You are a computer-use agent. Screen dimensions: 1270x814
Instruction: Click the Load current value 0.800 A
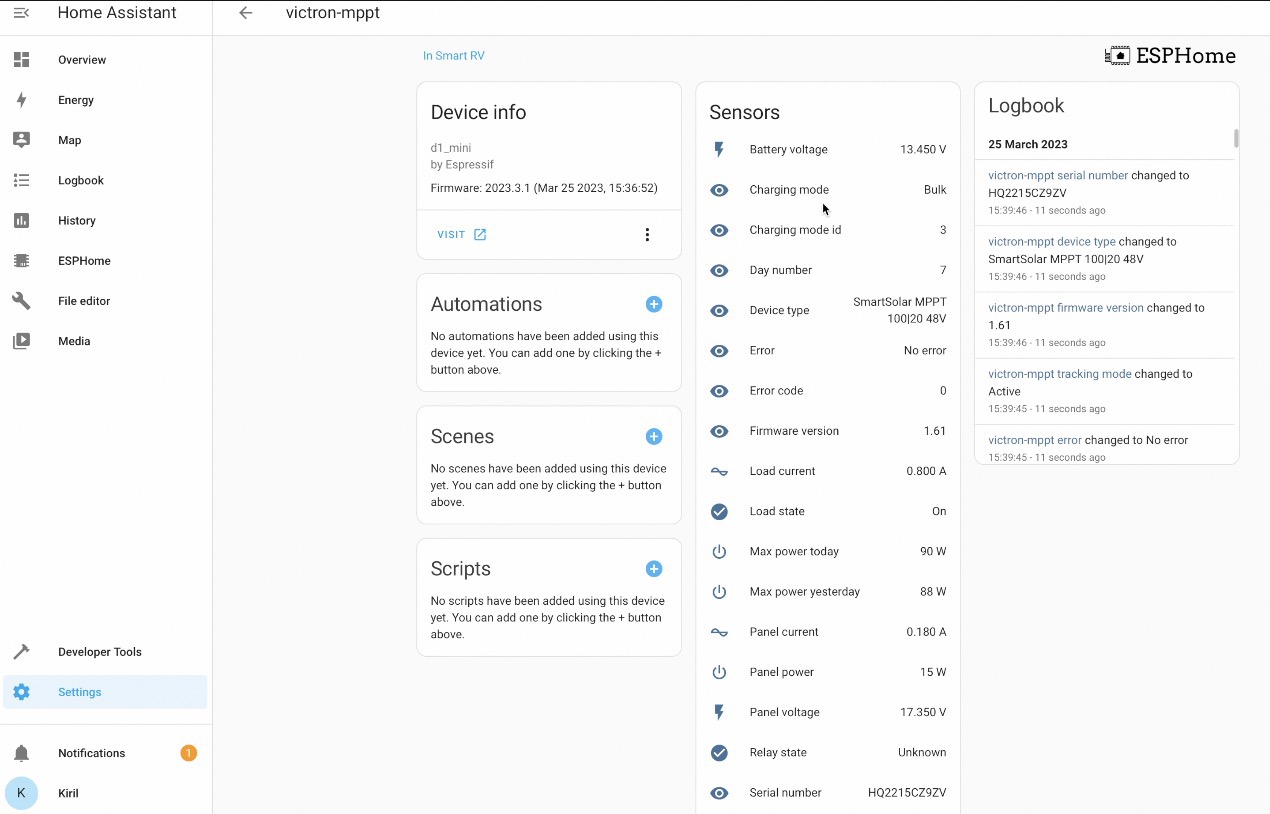tap(926, 471)
